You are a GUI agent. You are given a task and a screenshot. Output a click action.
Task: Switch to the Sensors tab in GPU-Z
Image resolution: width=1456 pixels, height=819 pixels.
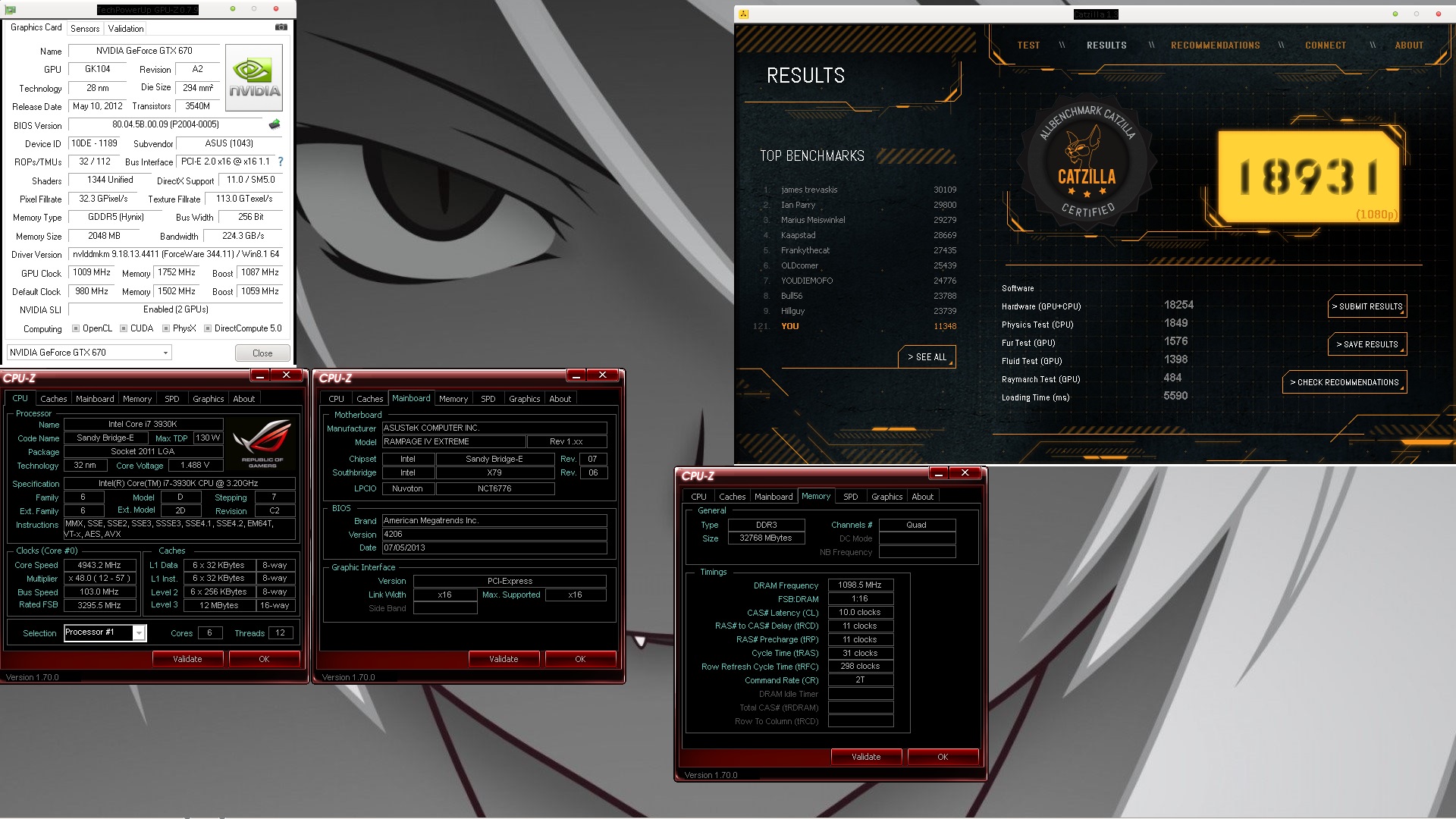(x=85, y=29)
